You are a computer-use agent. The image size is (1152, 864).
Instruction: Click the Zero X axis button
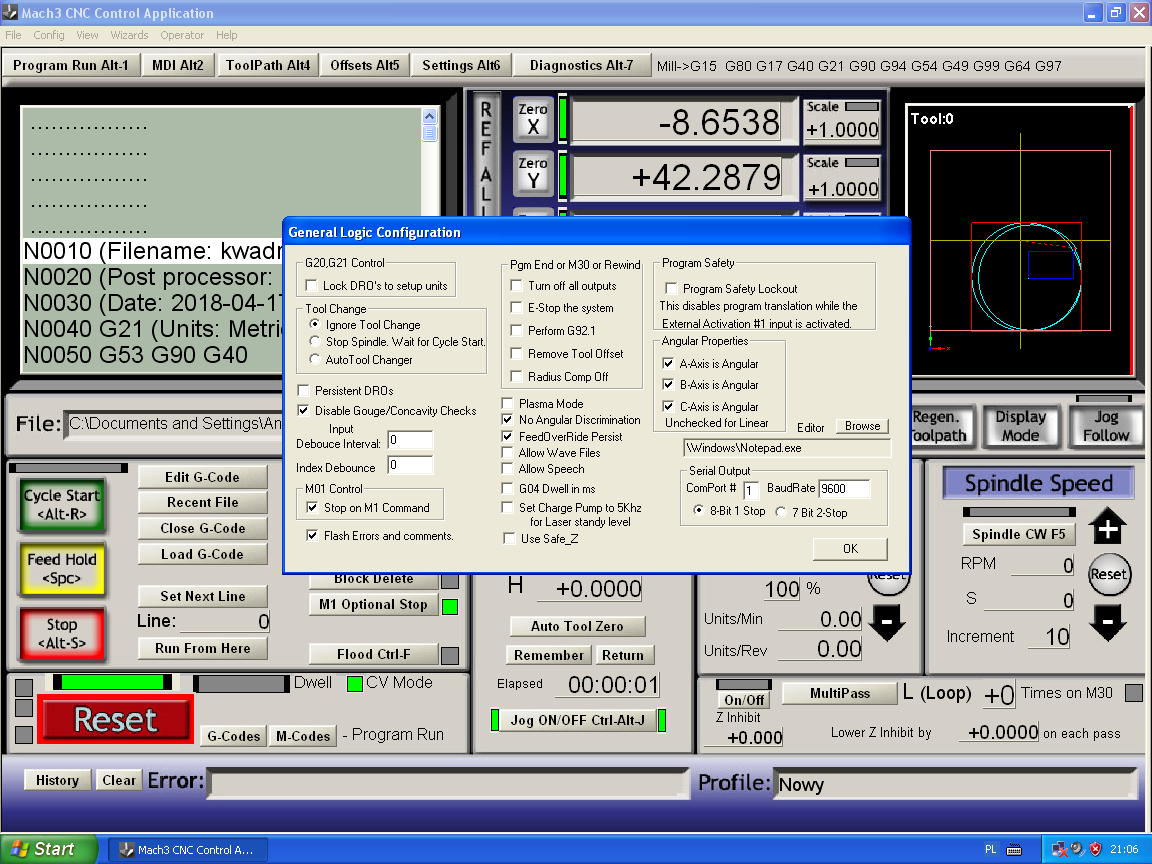tap(533, 118)
